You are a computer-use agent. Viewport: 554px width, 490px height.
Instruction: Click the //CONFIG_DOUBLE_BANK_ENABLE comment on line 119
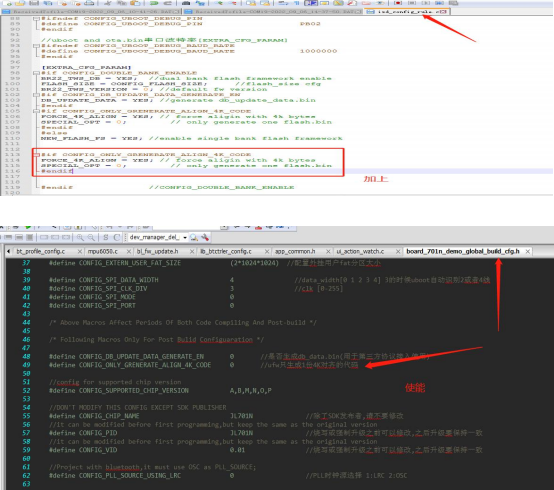click(221, 187)
